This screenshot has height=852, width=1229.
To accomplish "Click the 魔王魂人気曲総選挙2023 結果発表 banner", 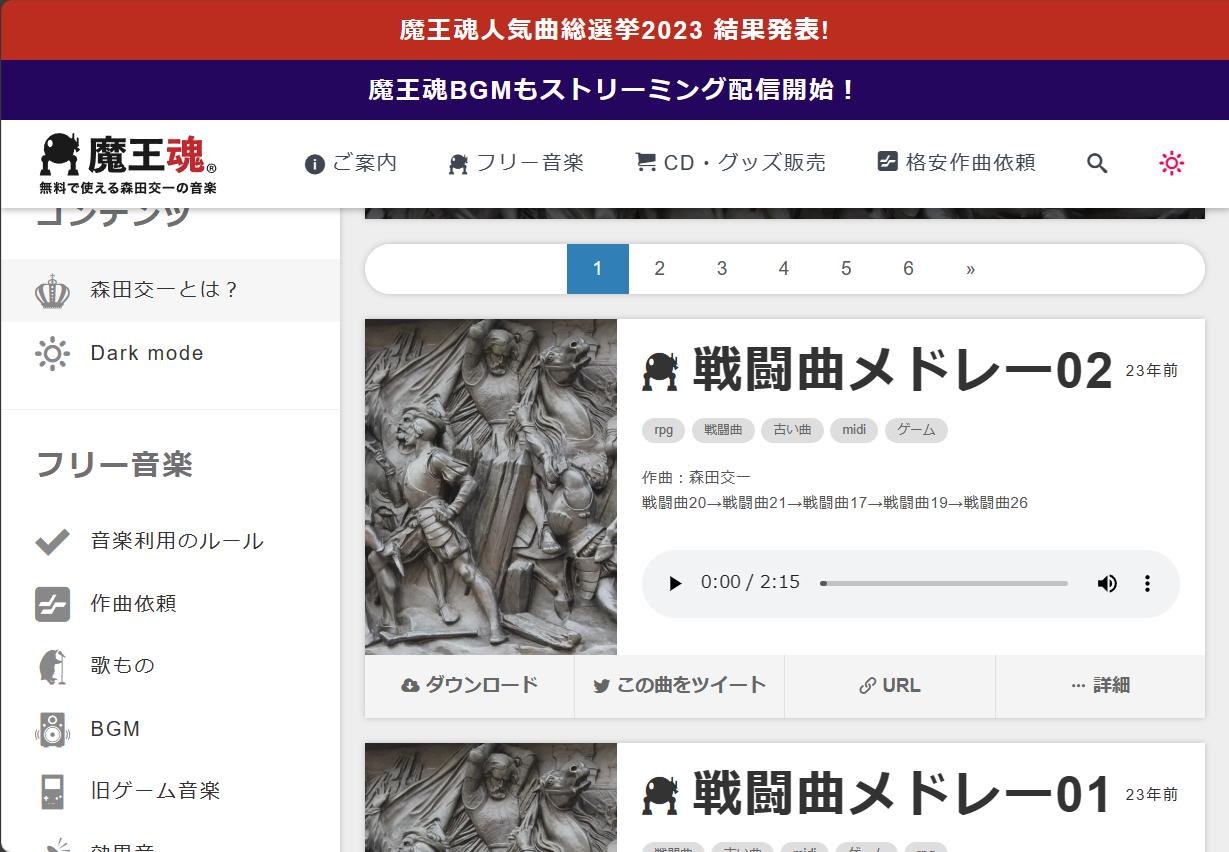I will coord(614,30).
